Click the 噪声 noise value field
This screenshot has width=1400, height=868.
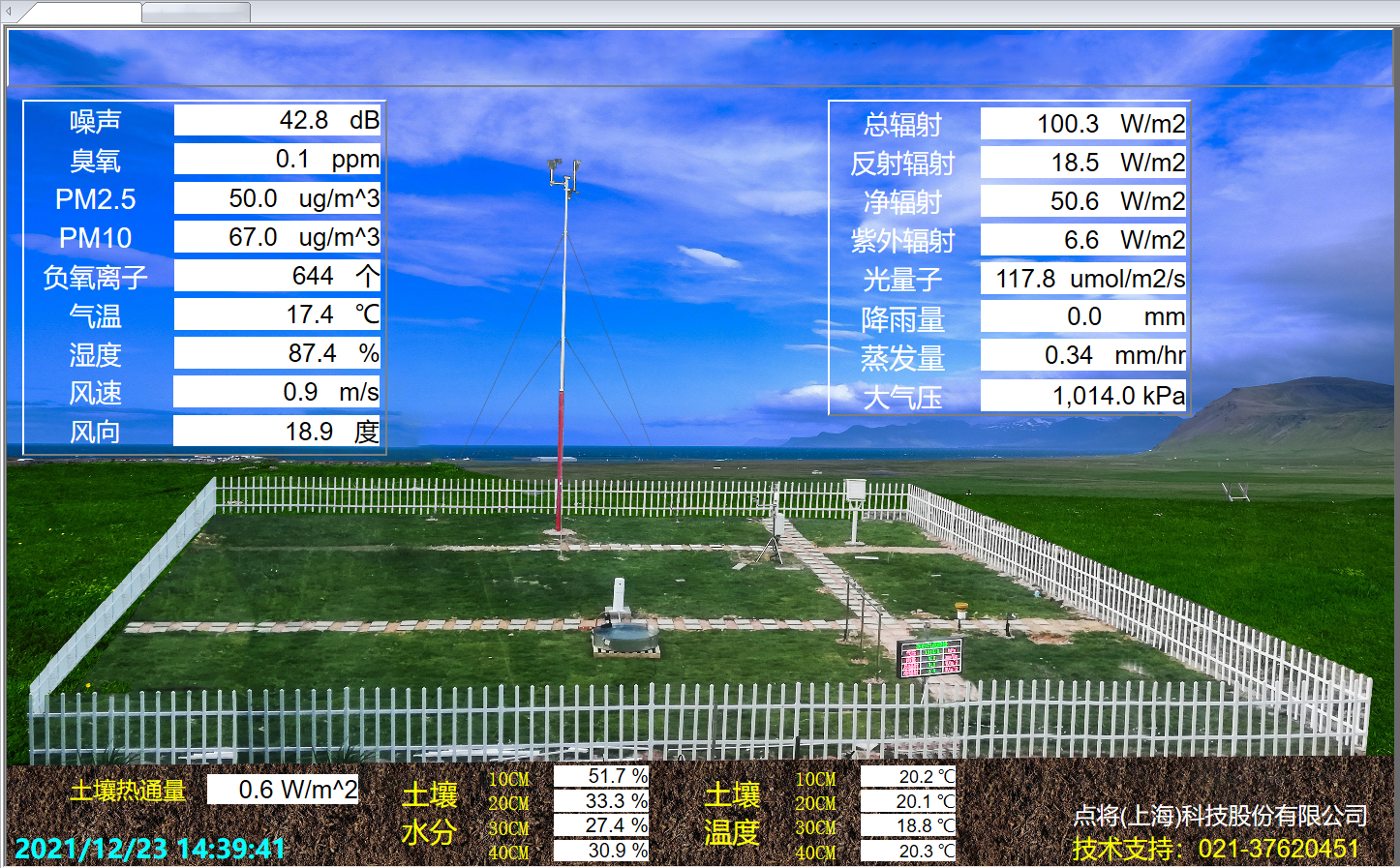(277, 120)
